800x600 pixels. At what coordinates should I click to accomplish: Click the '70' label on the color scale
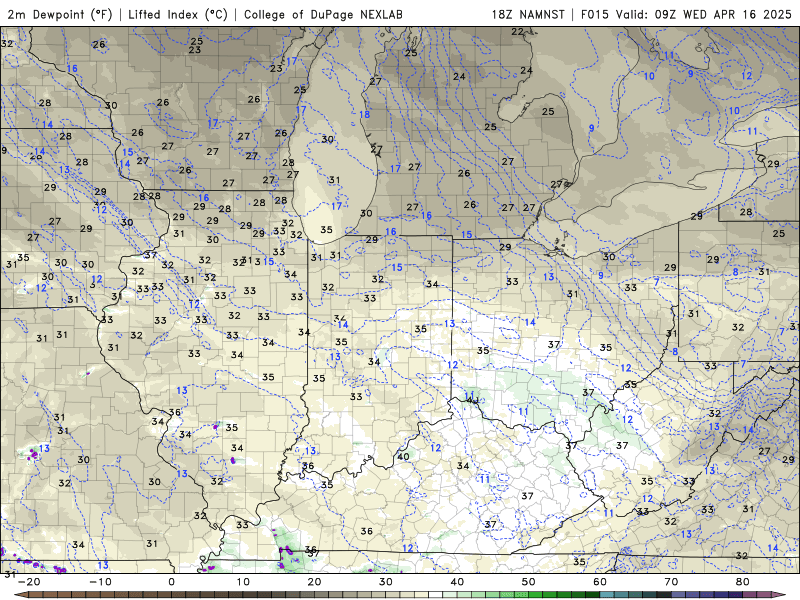671,582
